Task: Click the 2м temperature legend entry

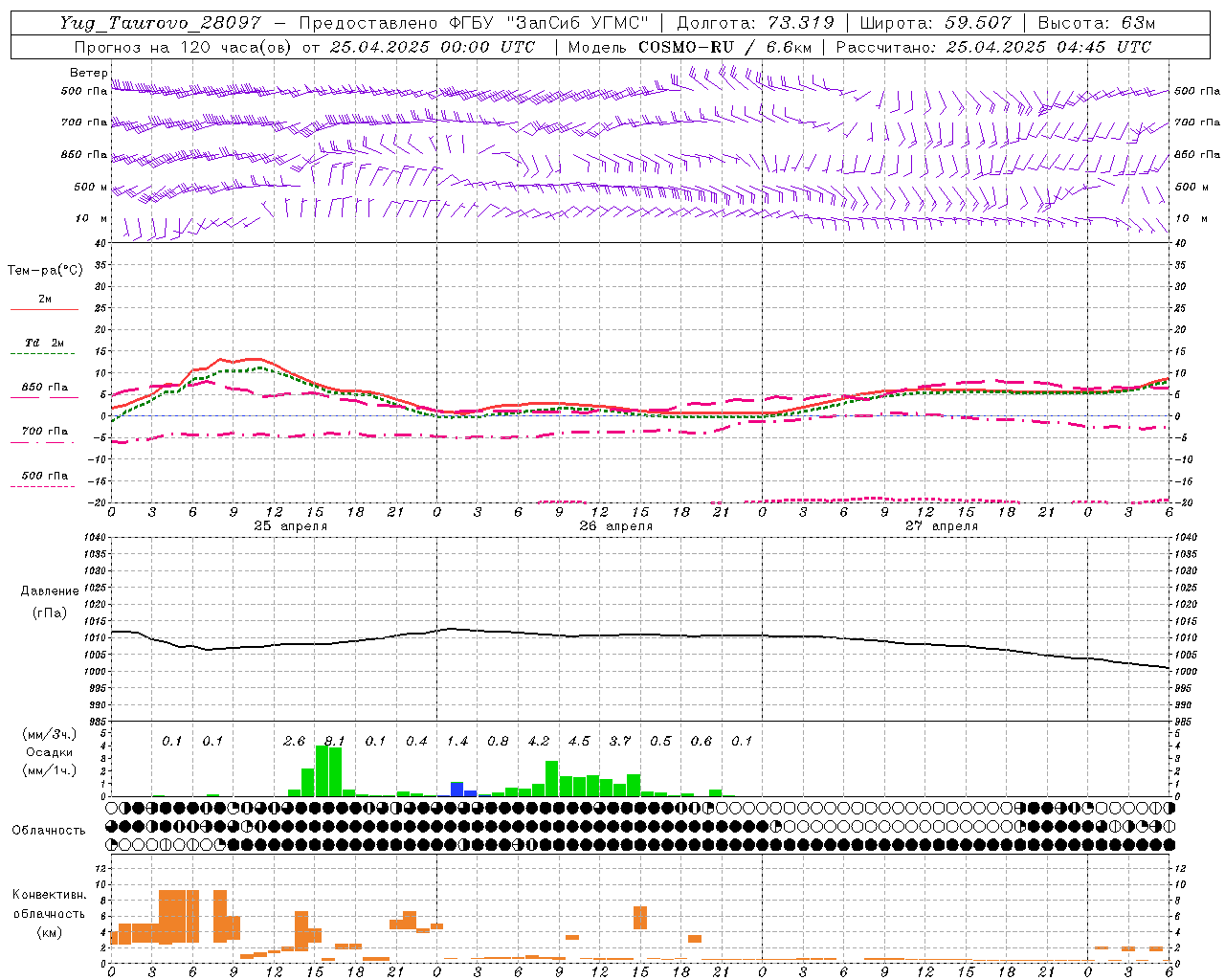Action: pos(44,300)
